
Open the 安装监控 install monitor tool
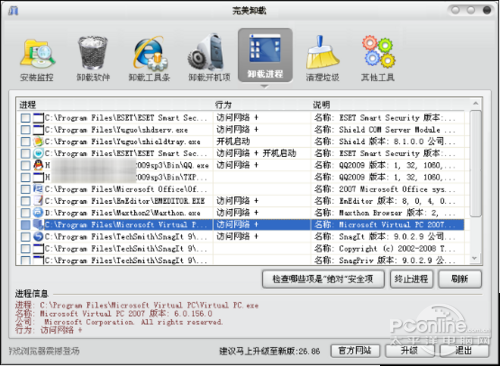[37, 60]
